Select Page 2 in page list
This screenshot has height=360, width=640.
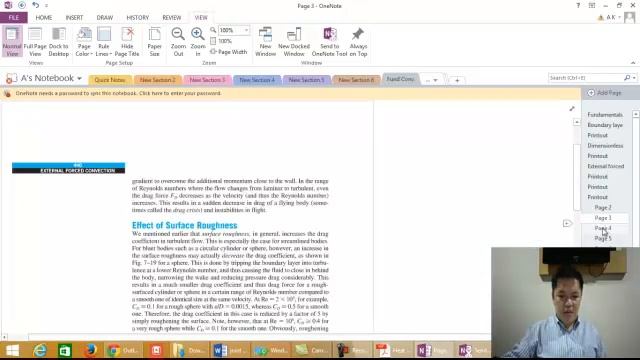[603, 207]
